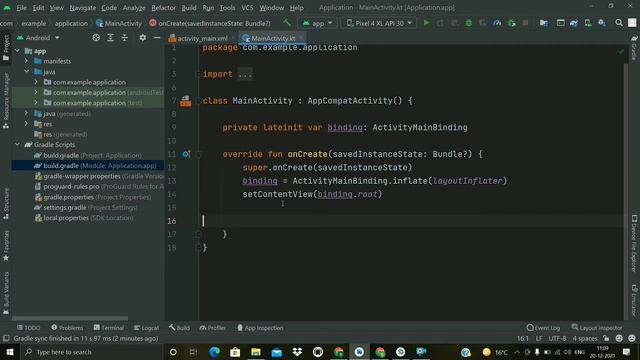
Task: Click the inspection checkmark in editor corner
Action: [x=621, y=51]
